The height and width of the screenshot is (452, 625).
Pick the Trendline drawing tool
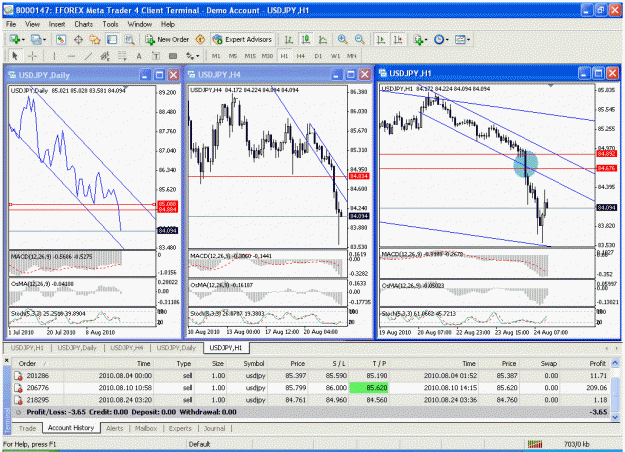[x=88, y=56]
